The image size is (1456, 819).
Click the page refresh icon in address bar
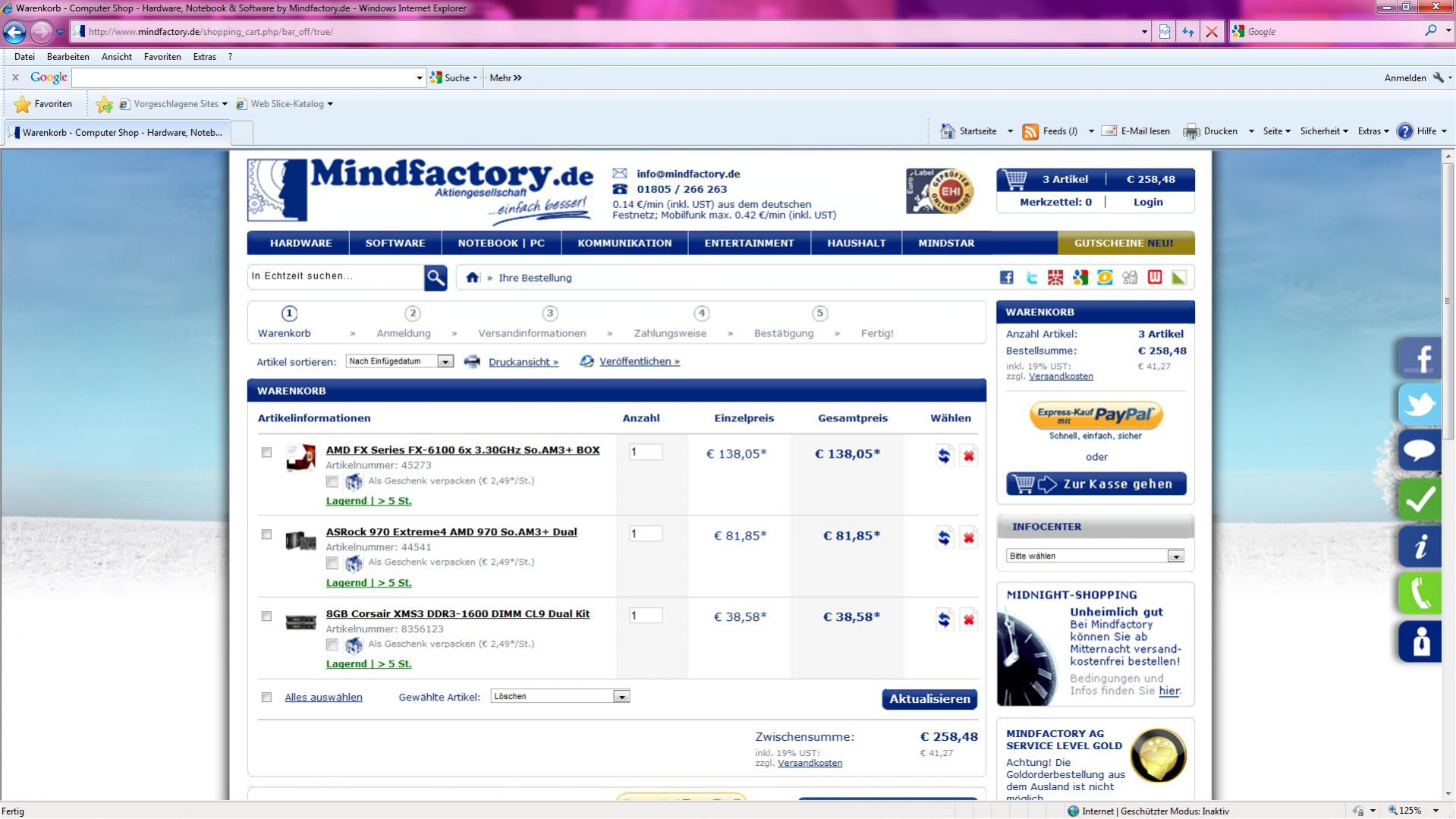tap(1187, 32)
